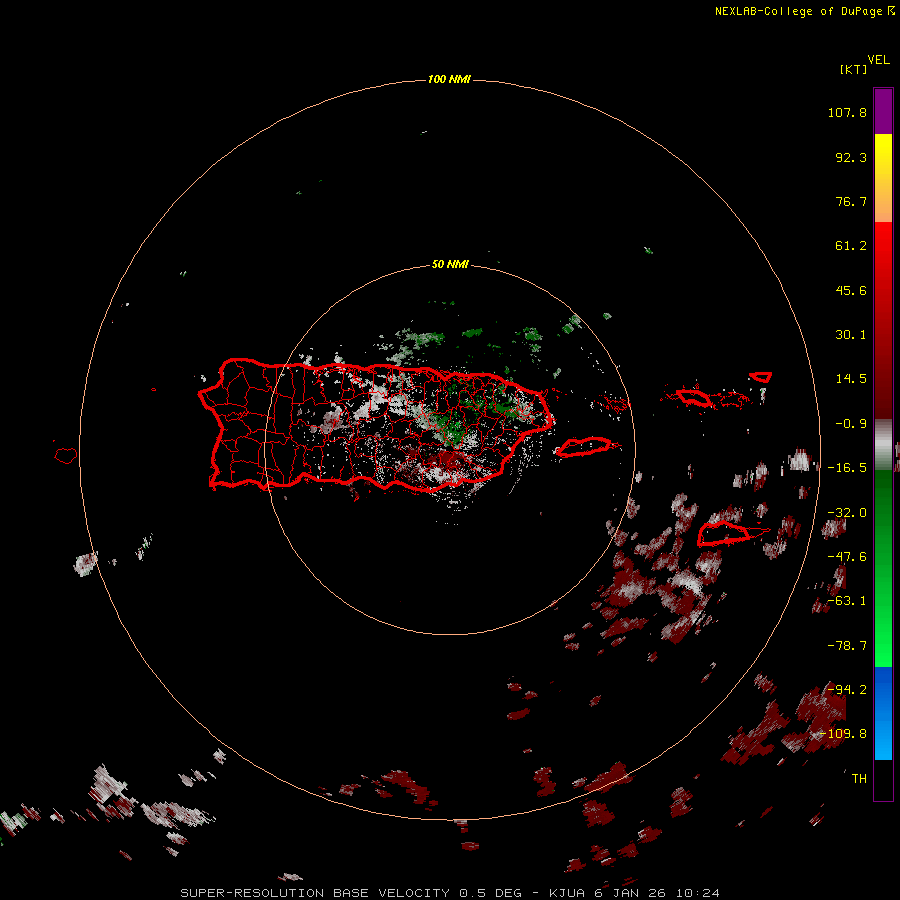Image resolution: width=900 pixels, height=900 pixels.
Task: Click the 76.7 velocity scale value
Action: pyautogui.click(x=851, y=201)
